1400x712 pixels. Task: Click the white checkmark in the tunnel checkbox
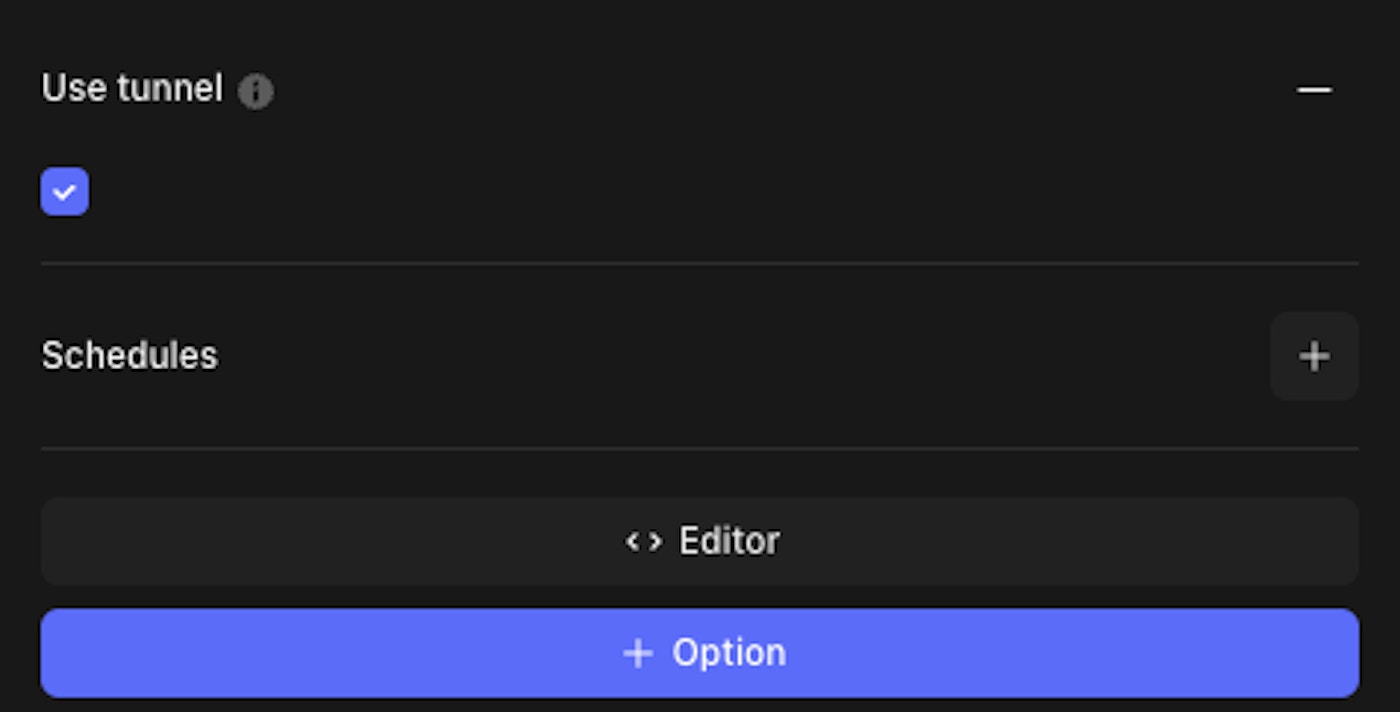coord(65,192)
